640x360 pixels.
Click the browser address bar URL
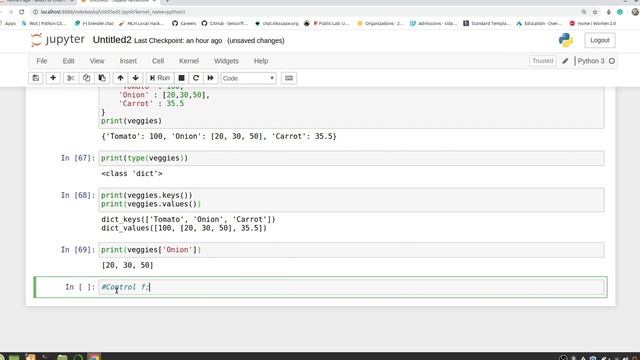(x=113, y=12)
